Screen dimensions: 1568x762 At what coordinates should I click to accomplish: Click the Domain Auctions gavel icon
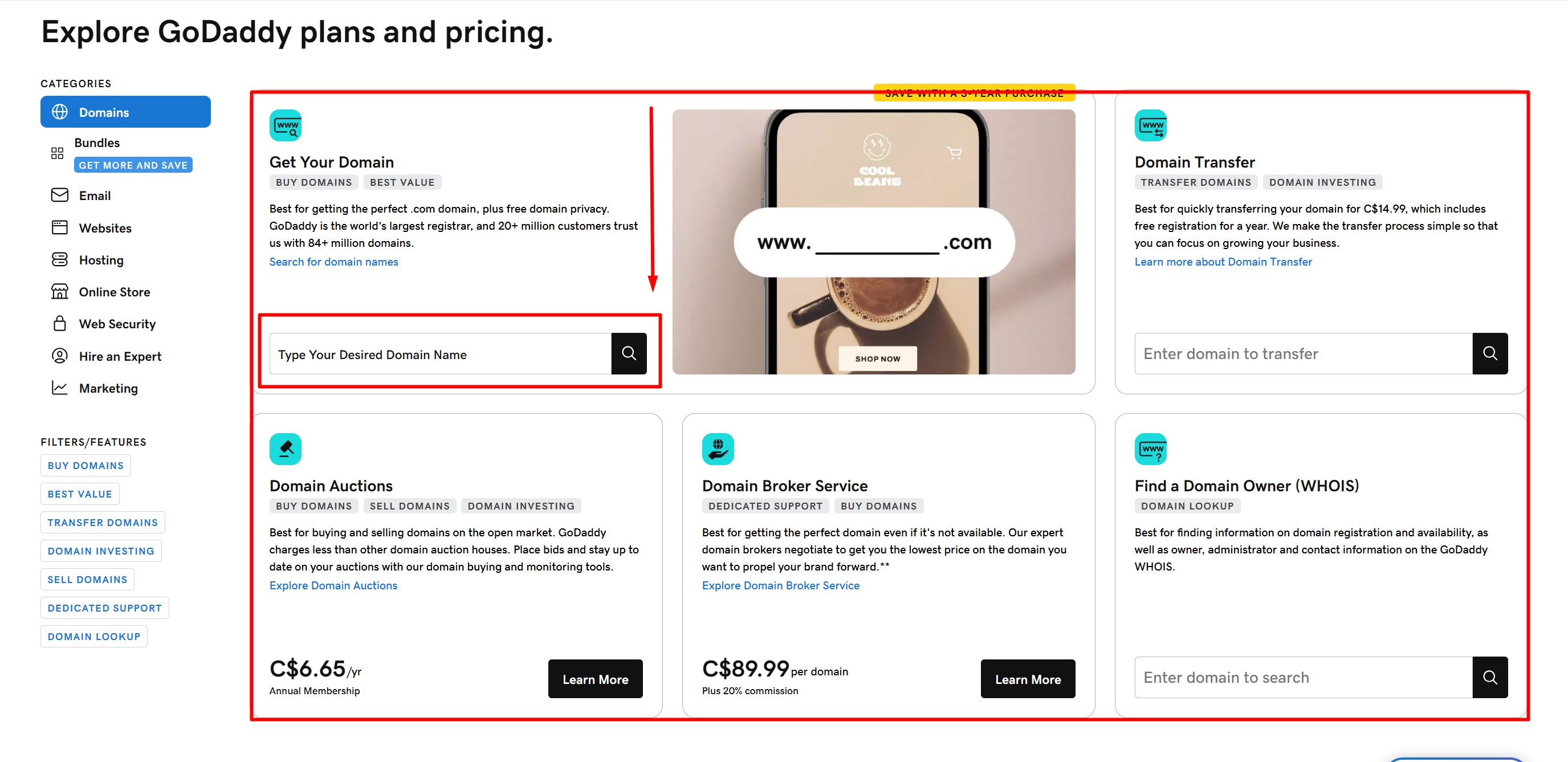(285, 449)
